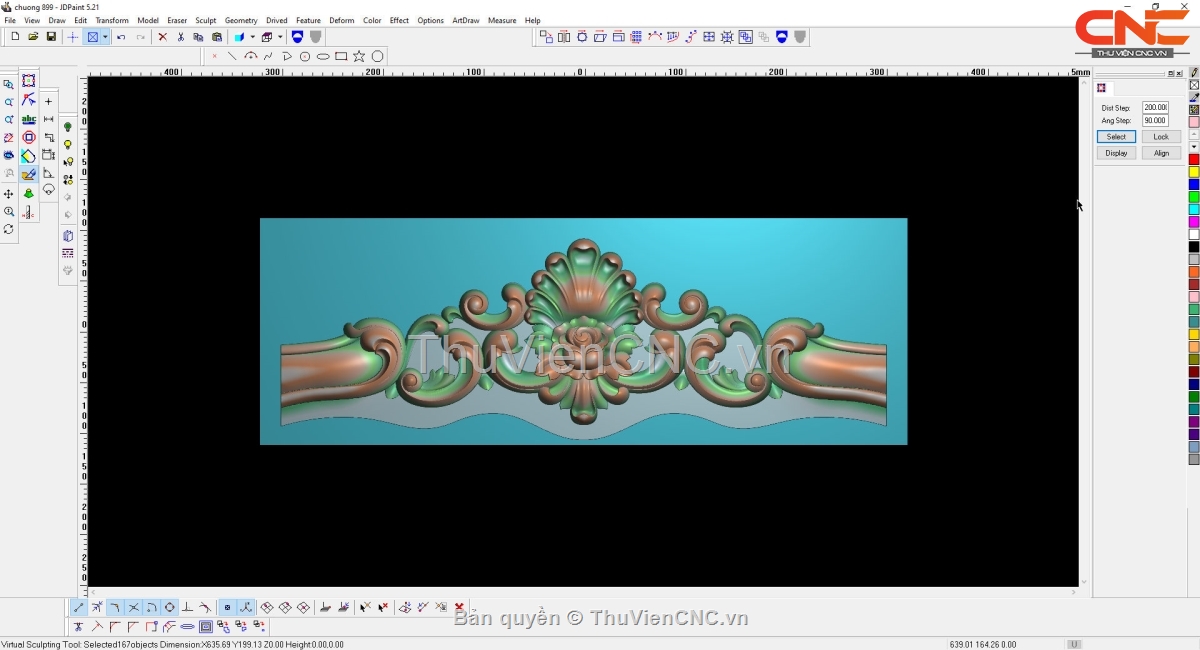Toggle the circle center snap button

click(169, 608)
